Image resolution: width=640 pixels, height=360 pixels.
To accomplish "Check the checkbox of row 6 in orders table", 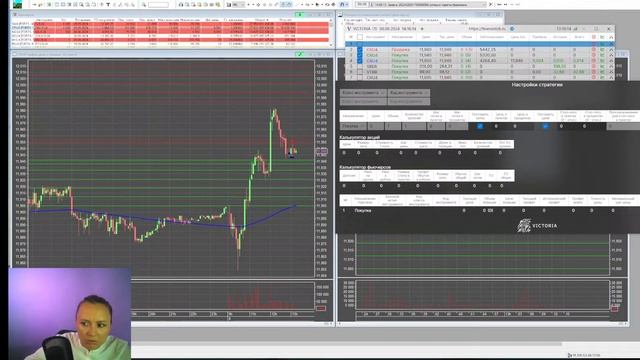I will [x=360, y=71].
